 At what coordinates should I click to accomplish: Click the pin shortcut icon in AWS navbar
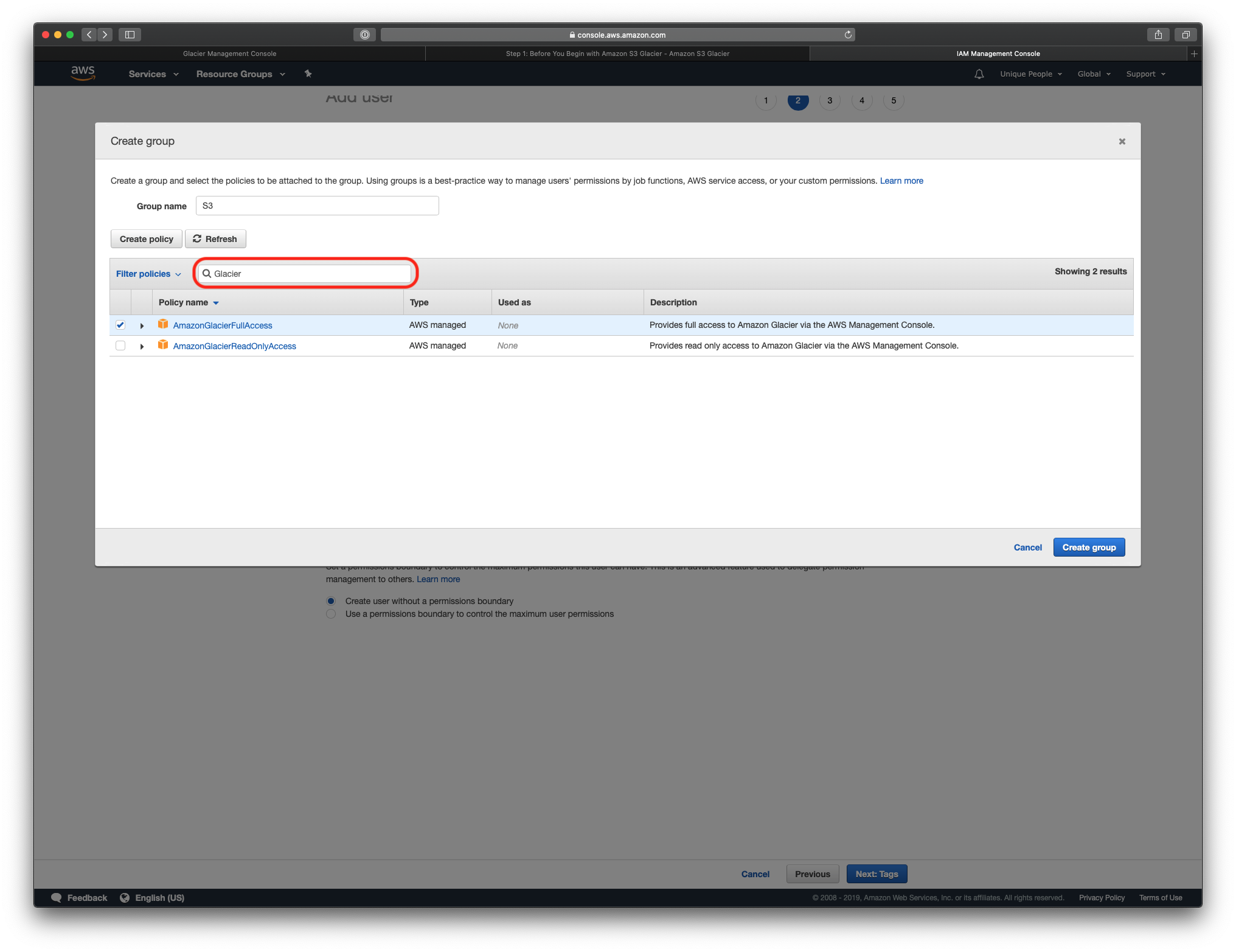coord(308,74)
